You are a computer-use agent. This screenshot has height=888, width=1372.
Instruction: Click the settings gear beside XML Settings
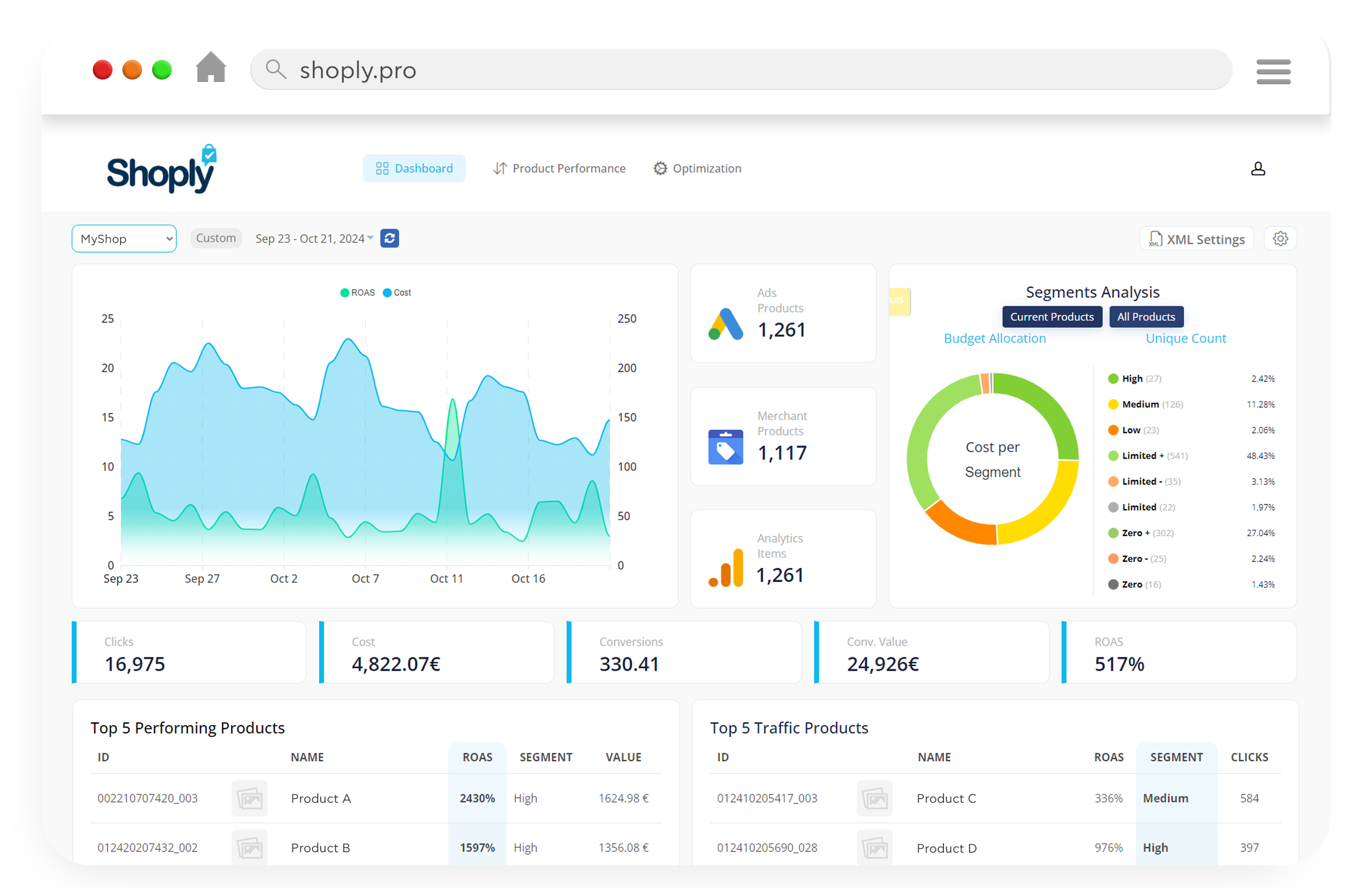(1280, 239)
